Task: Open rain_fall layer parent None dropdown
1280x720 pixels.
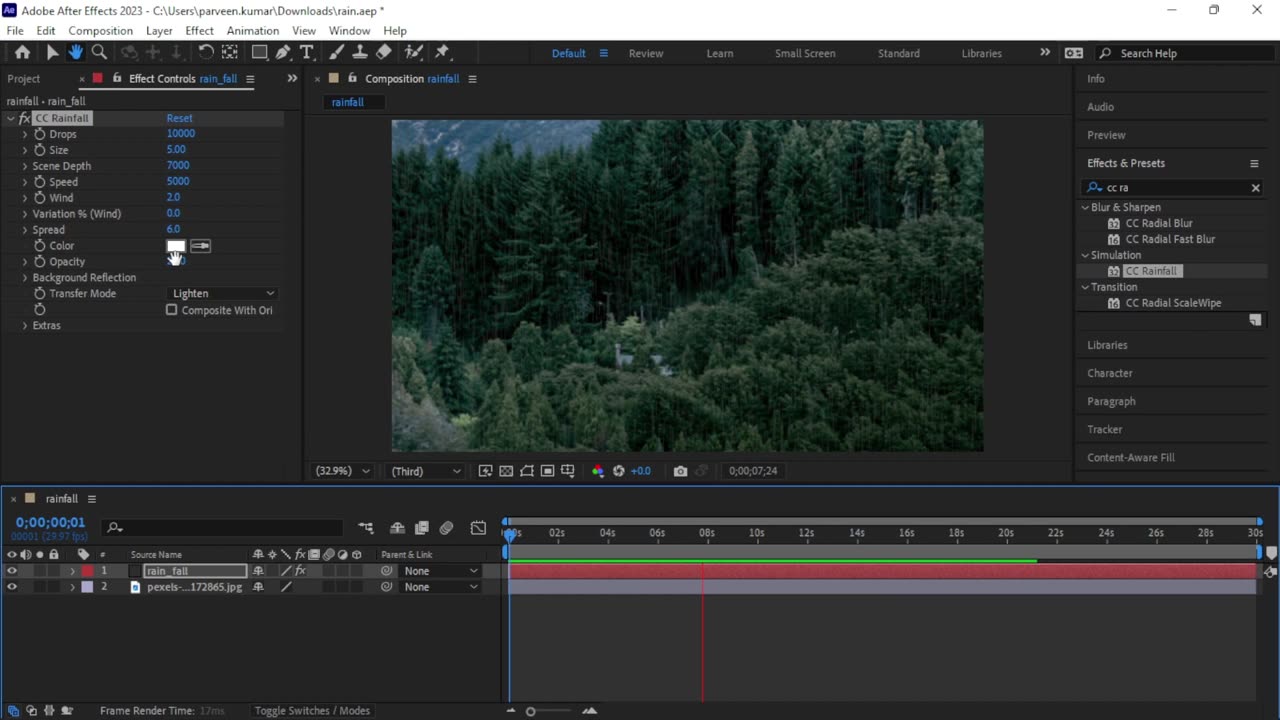Action: tap(440, 571)
